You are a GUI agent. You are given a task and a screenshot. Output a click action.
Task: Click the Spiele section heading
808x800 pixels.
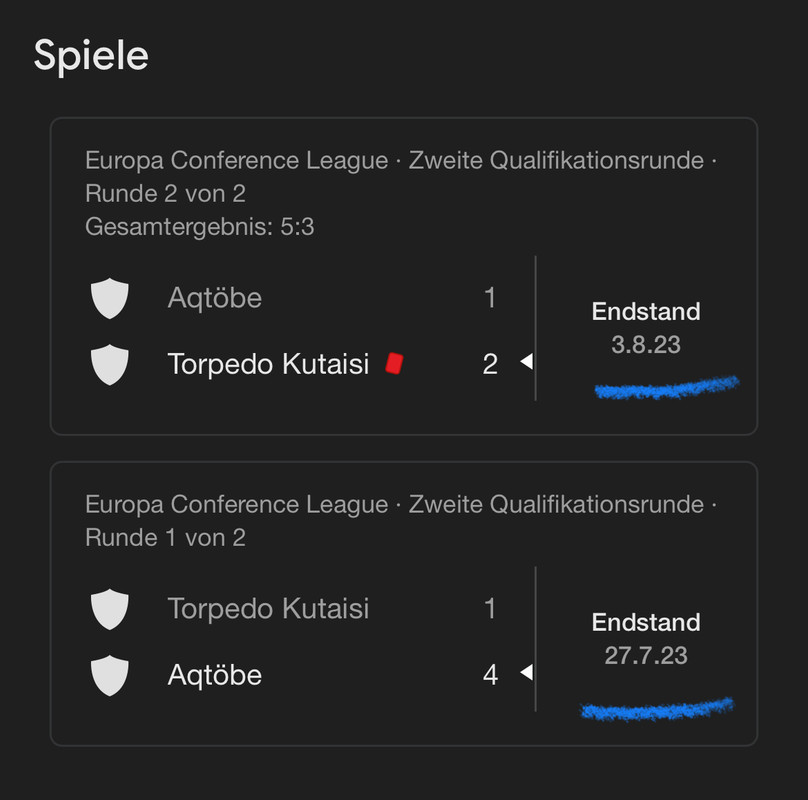[91, 56]
